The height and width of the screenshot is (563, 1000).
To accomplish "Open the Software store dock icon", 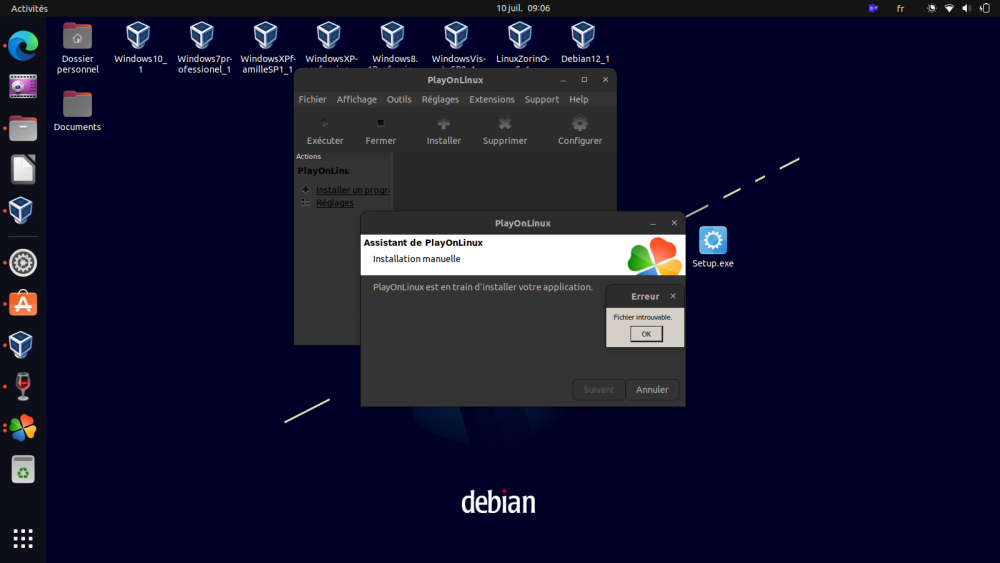I will coord(23,303).
